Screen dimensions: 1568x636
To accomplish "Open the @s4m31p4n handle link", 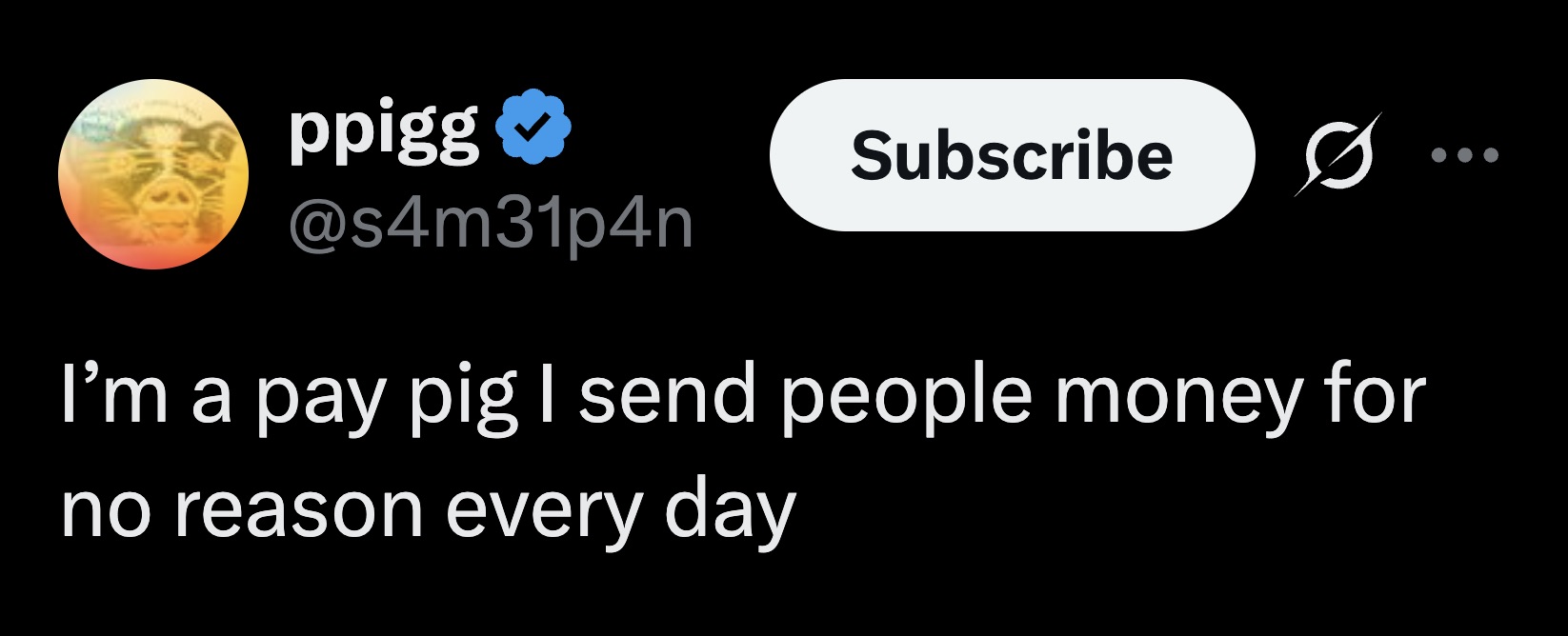I will tap(490, 226).
